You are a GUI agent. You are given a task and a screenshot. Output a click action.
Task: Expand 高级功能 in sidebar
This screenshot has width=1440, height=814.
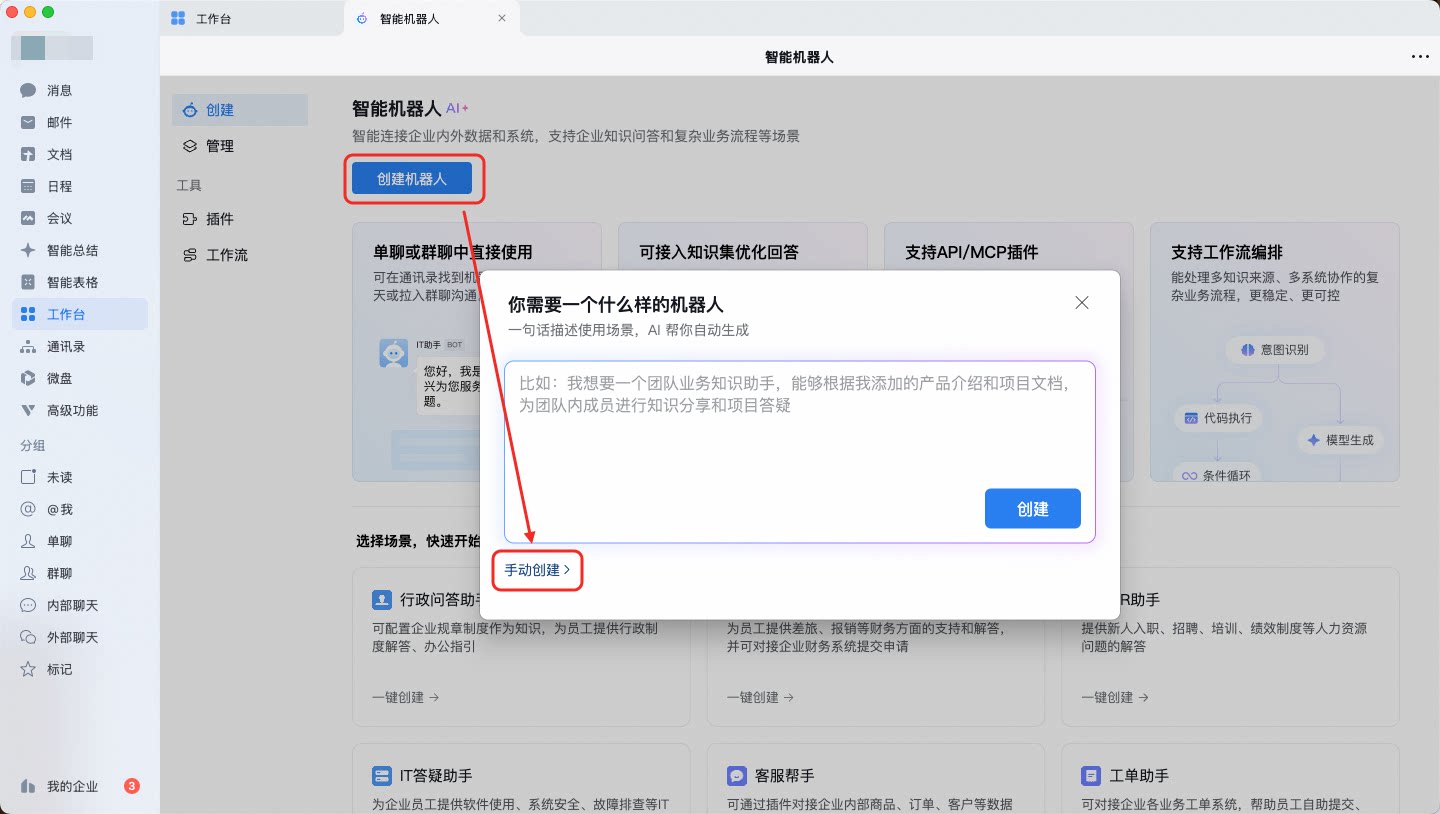(72, 410)
